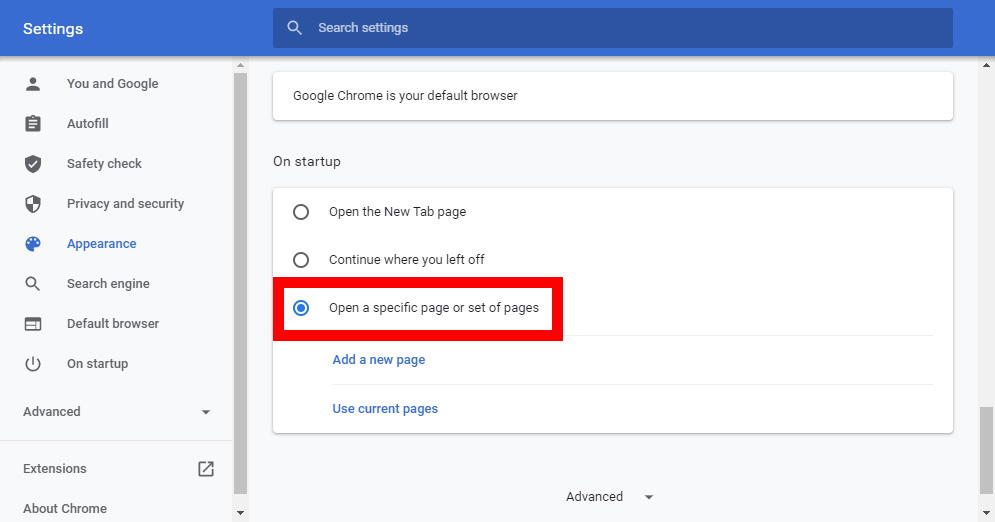Image resolution: width=995 pixels, height=522 pixels.
Task: Click the On startup power icon
Action: click(x=33, y=363)
